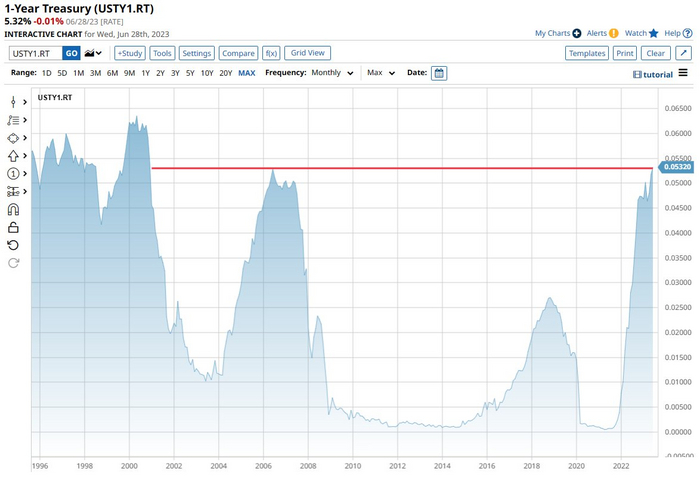Select the line annotation list tool
700x478 pixels.
click(x=13, y=120)
